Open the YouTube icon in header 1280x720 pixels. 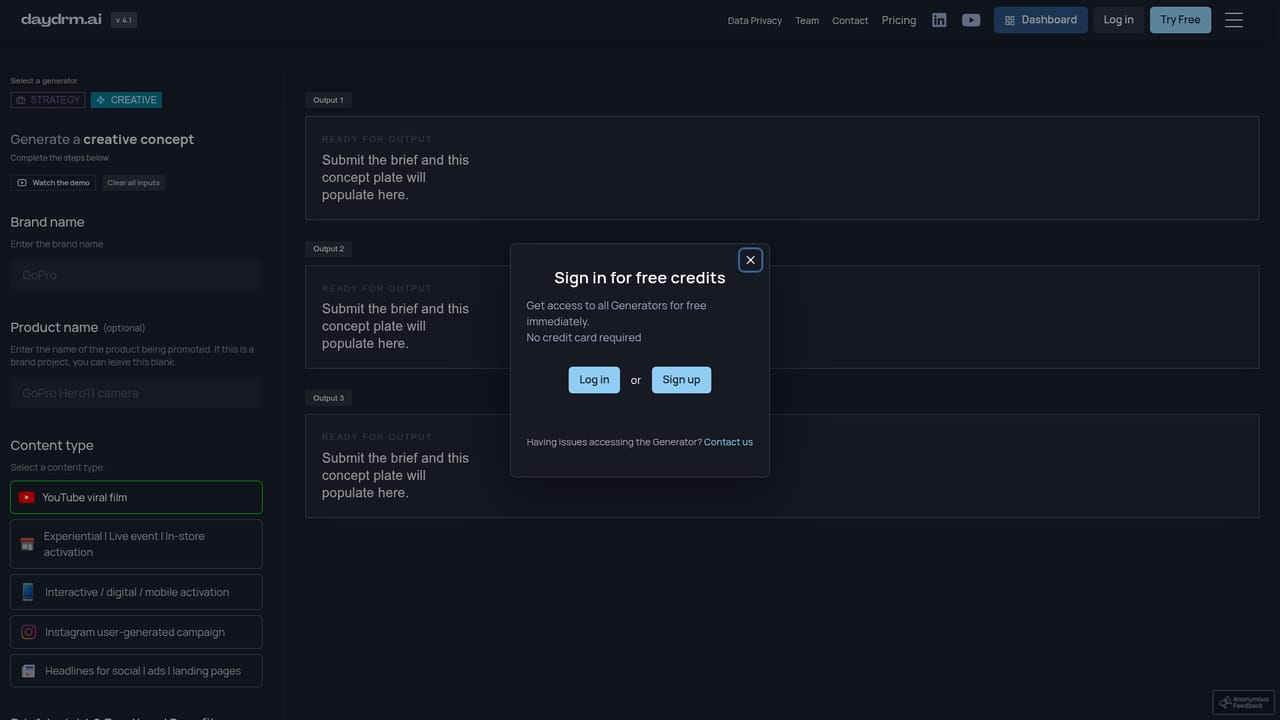pos(971,20)
